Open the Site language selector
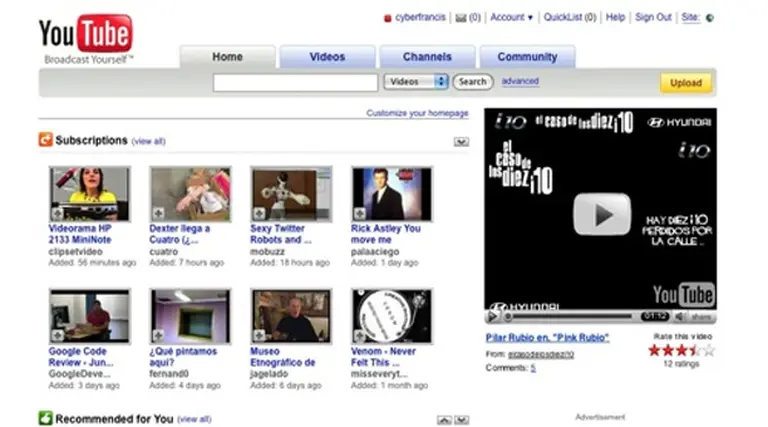The height and width of the screenshot is (427, 768). pos(690,18)
